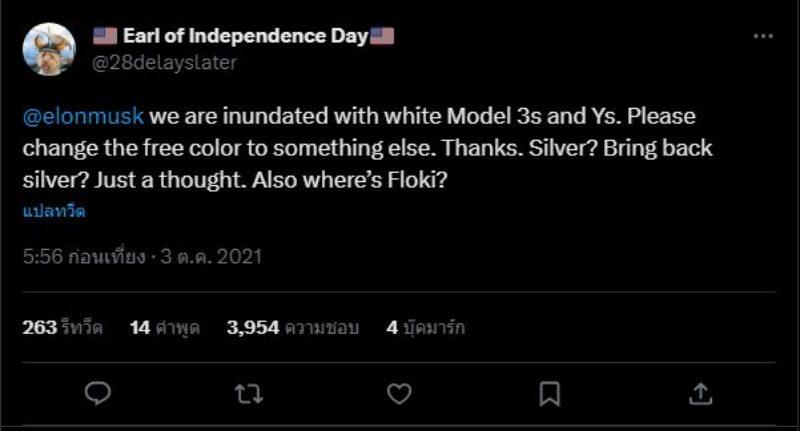Image resolution: width=800 pixels, height=431 pixels.
Task: Open Earl of Independence Day profile name
Action: [x=245, y=36]
